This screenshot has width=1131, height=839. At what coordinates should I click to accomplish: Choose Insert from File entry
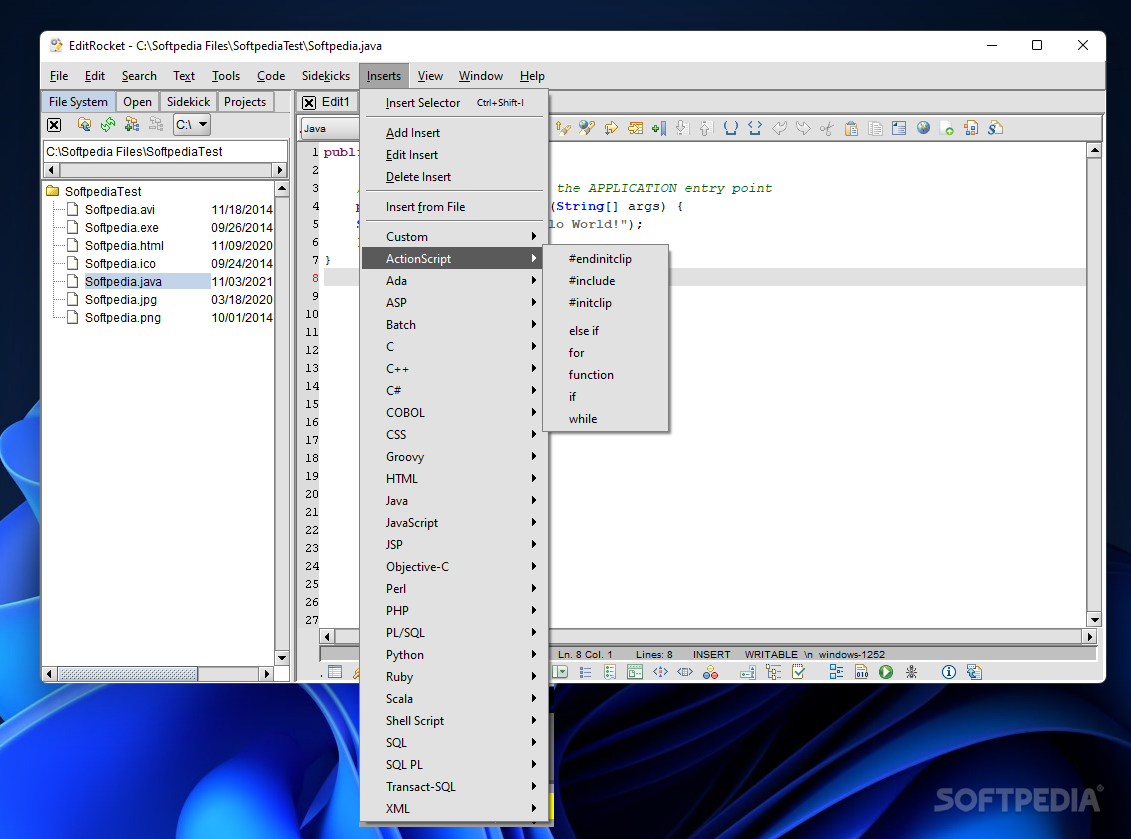click(x=454, y=207)
